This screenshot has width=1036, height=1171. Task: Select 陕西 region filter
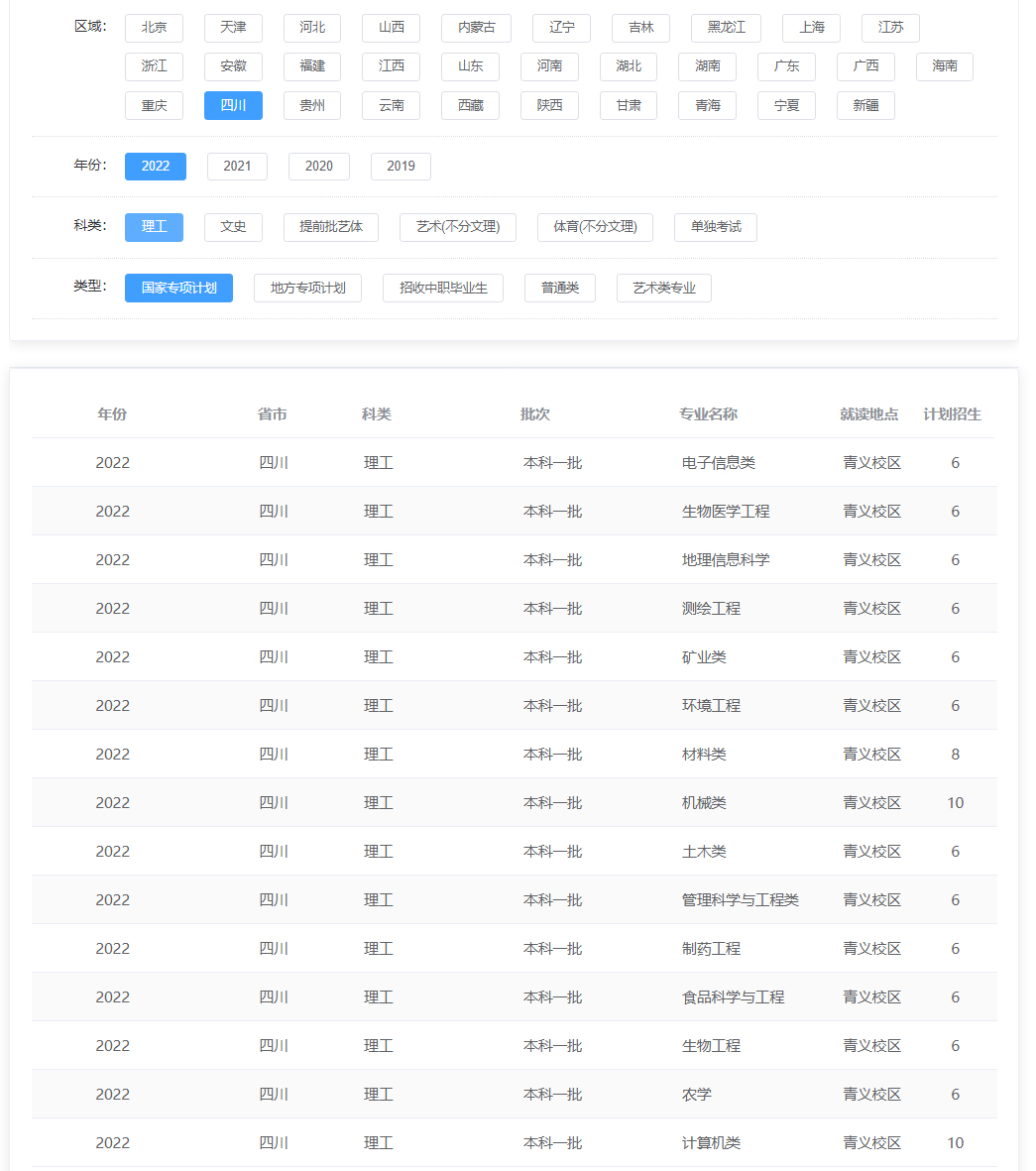549,106
